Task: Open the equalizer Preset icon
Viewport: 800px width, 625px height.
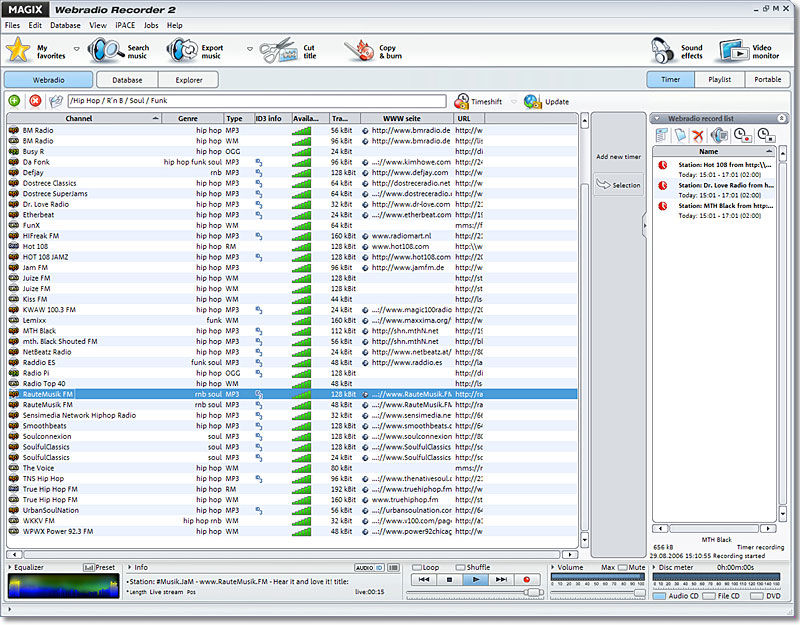Action: point(89,568)
